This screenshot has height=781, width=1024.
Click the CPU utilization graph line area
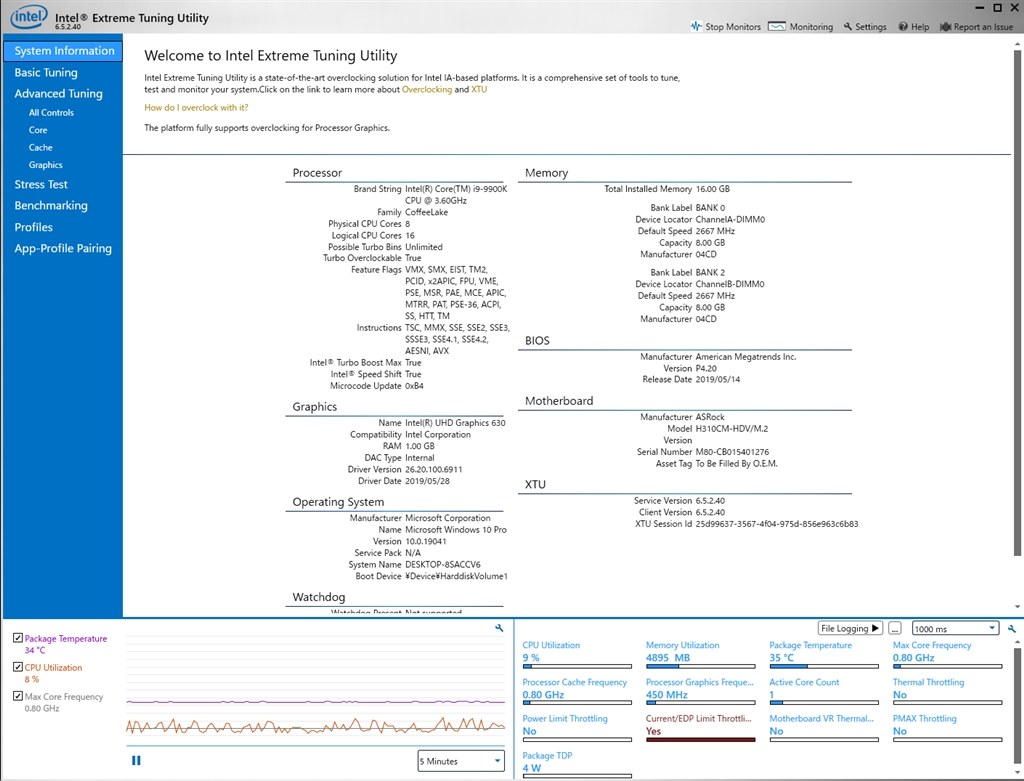[315, 725]
